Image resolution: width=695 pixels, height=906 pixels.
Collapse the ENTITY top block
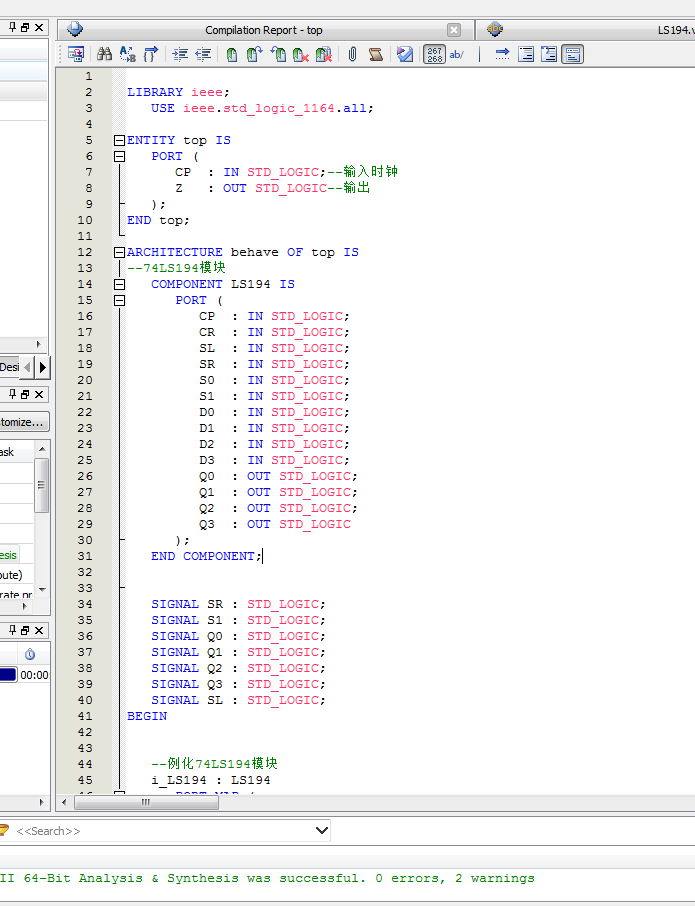(x=120, y=140)
